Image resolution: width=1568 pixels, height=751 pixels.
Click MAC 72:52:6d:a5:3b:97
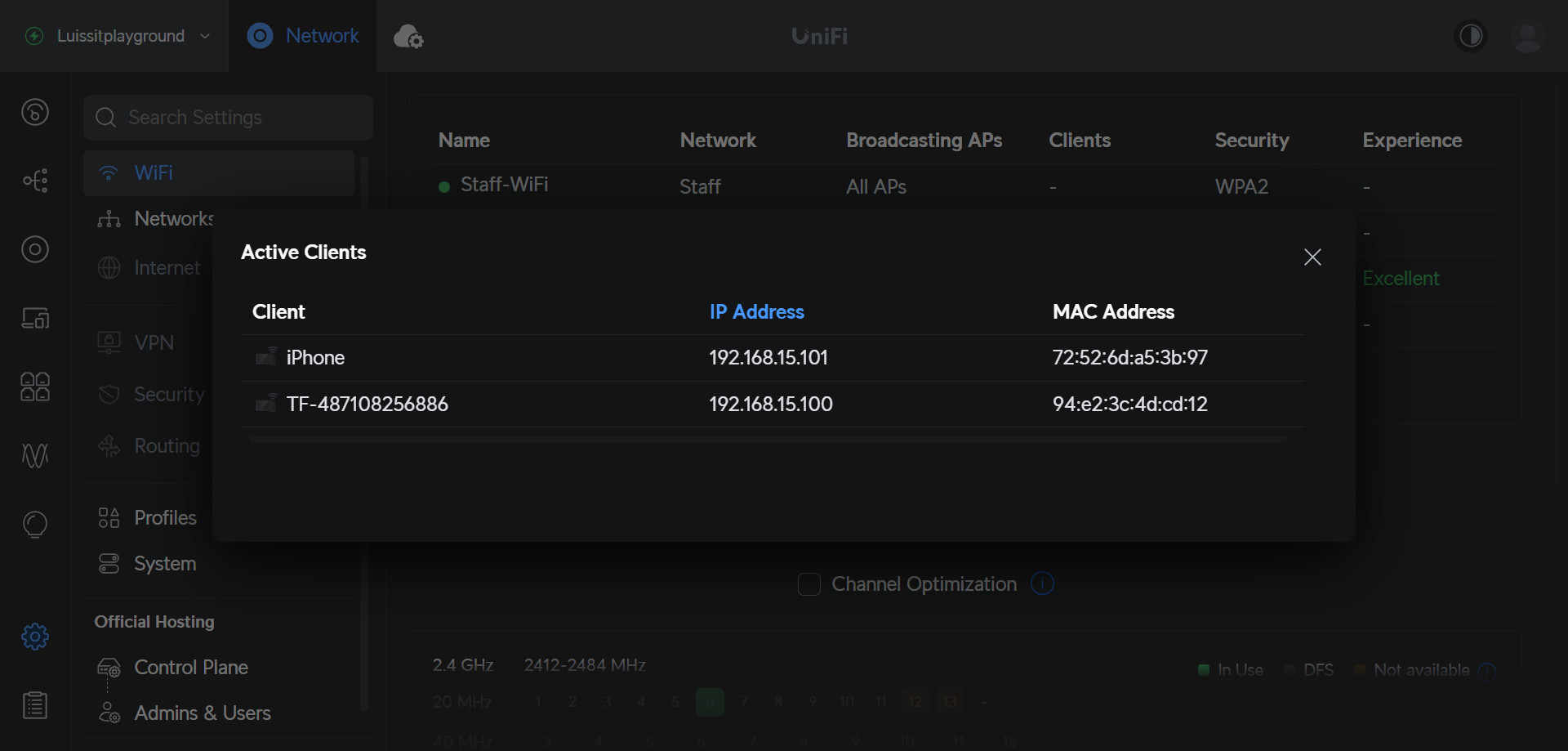coord(1129,358)
